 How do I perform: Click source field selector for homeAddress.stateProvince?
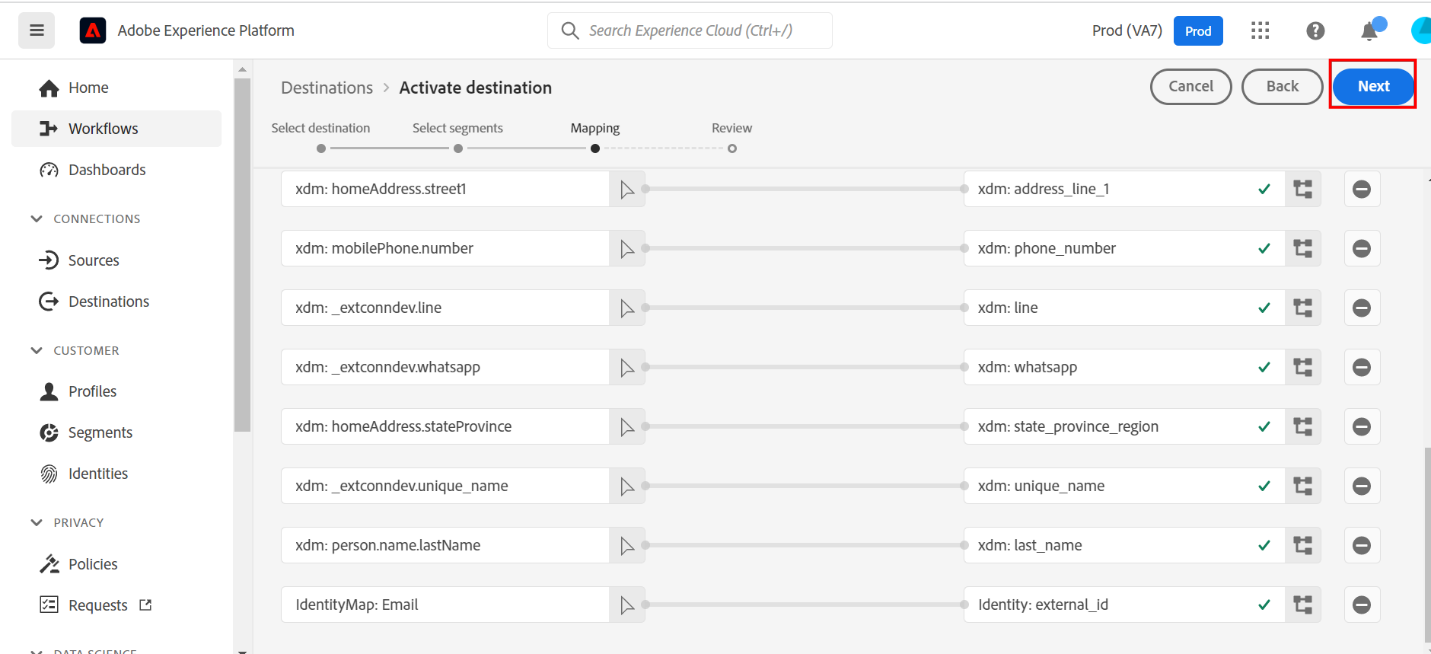627,427
